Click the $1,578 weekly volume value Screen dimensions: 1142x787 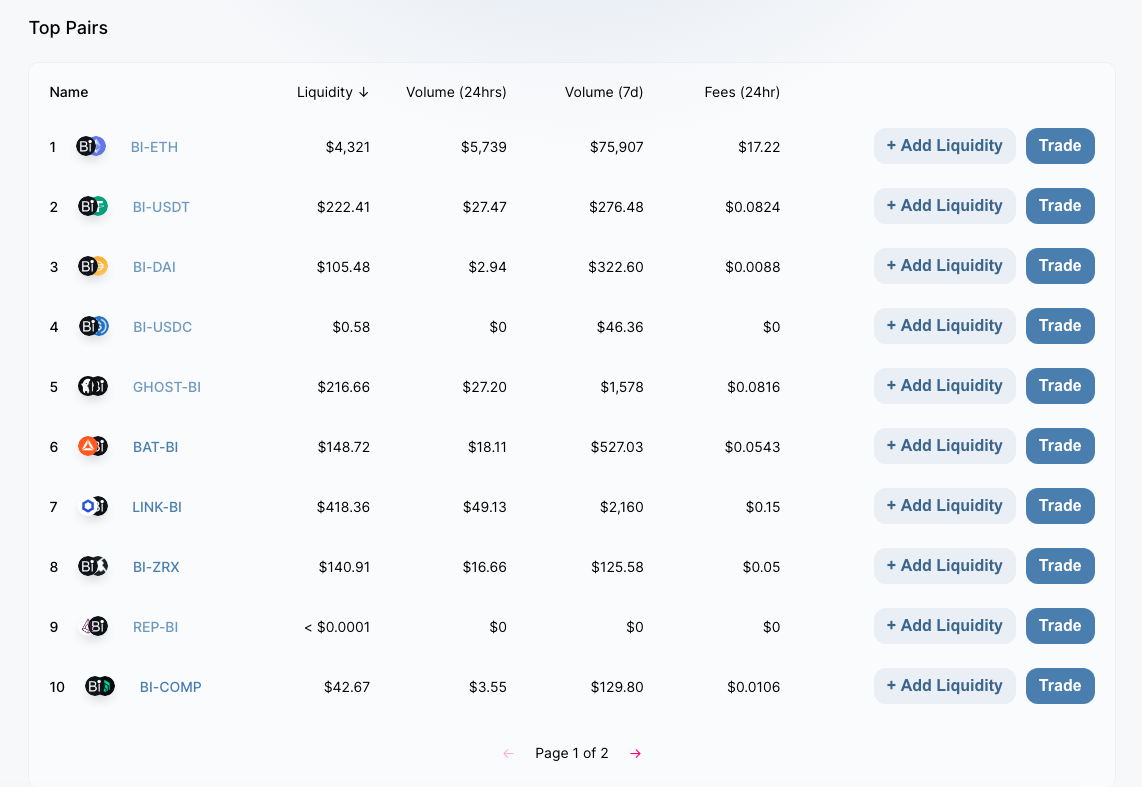(621, 387)
